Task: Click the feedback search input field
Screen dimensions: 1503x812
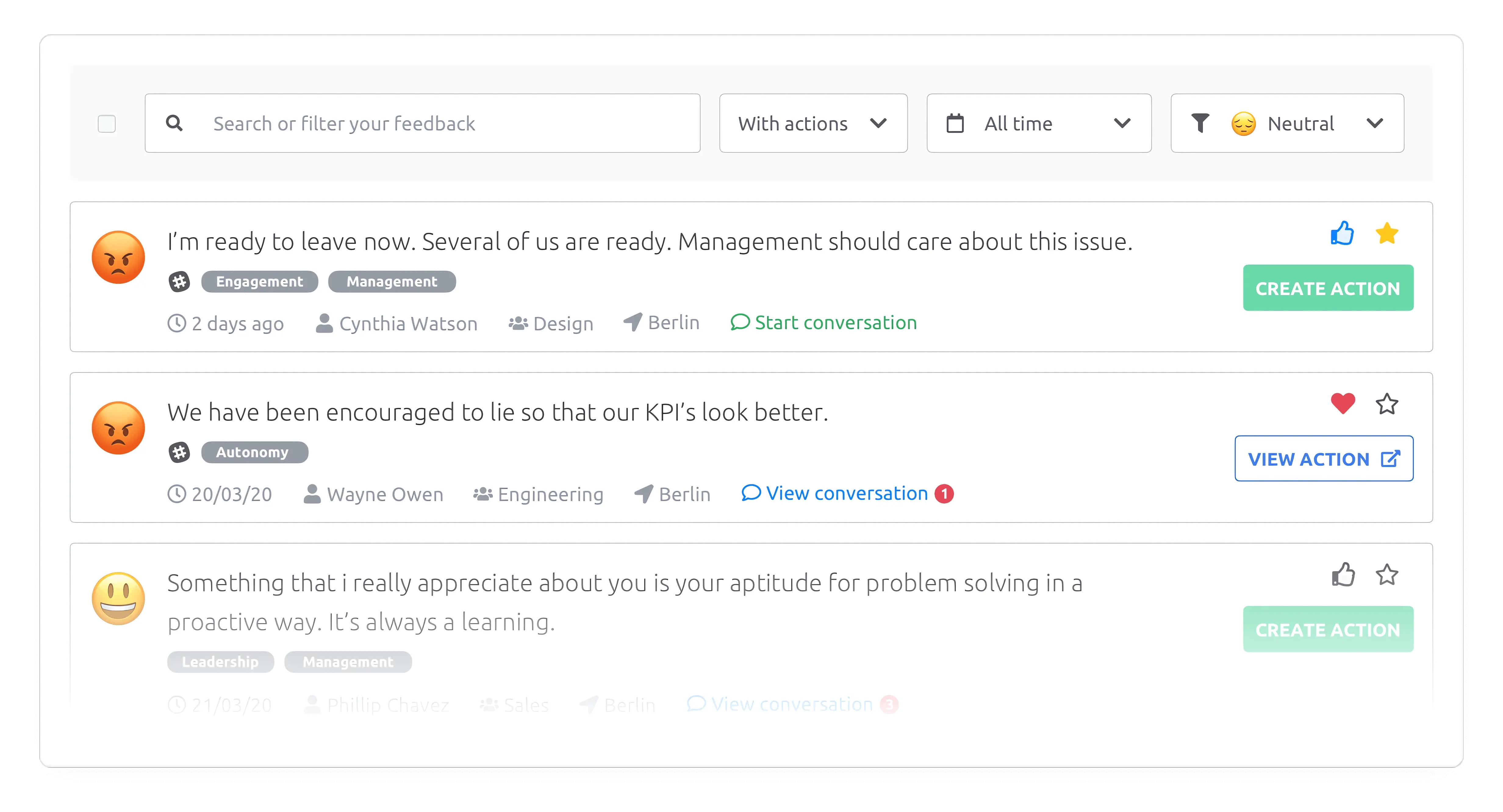Action: coord(408,123)
